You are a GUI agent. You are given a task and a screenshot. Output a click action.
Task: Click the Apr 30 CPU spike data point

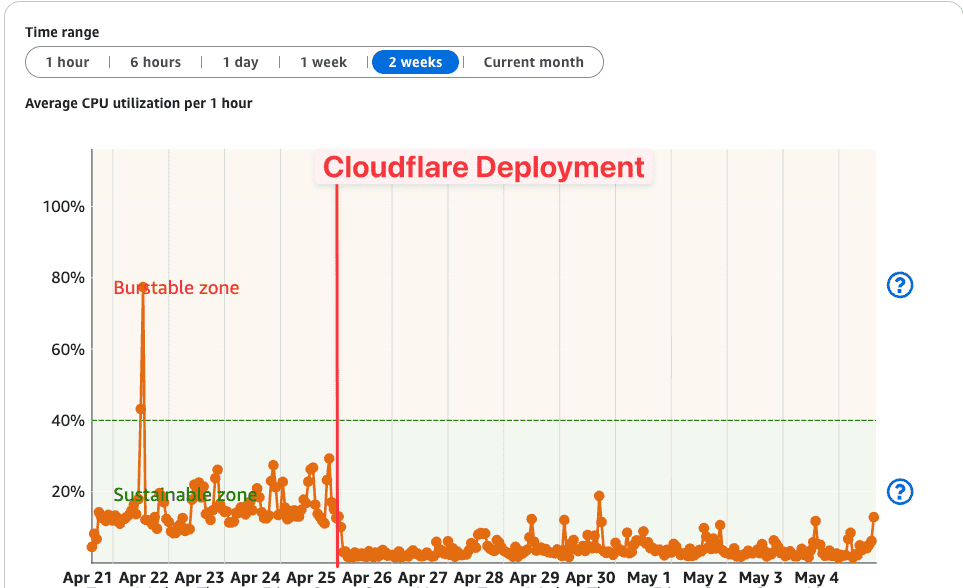(x=599, y=496)
